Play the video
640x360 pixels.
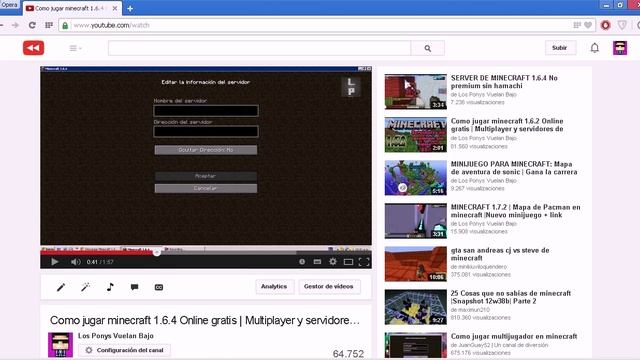[55, 262]
